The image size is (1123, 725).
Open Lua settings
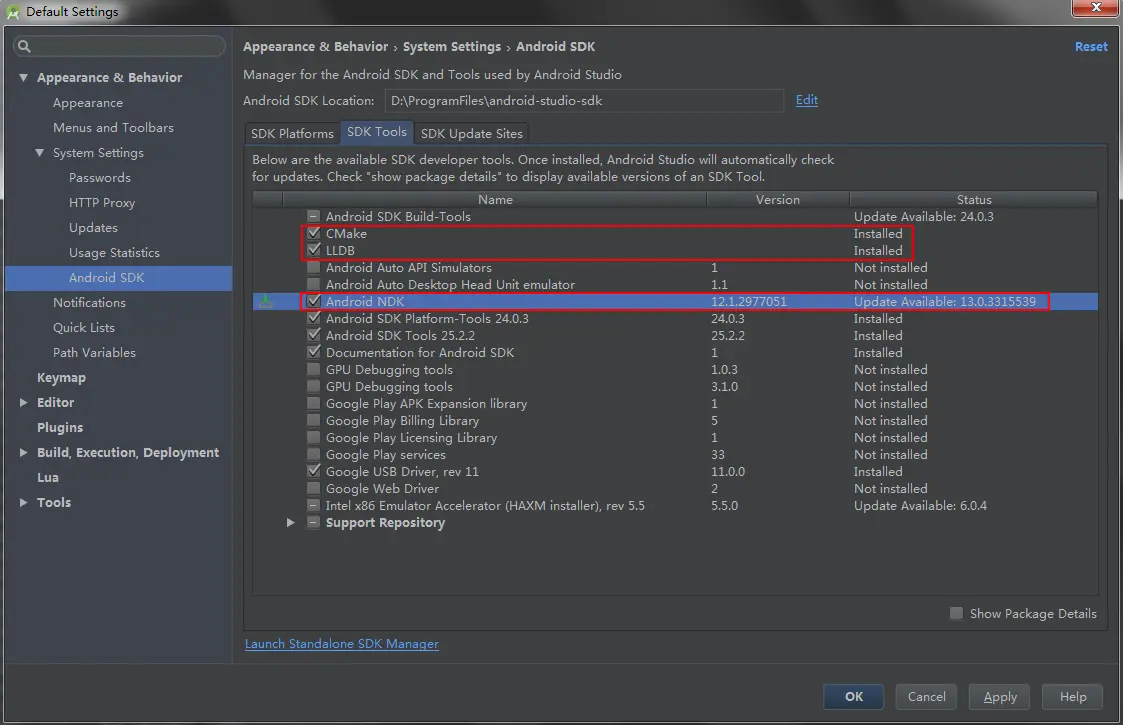(x=47, y=478)
